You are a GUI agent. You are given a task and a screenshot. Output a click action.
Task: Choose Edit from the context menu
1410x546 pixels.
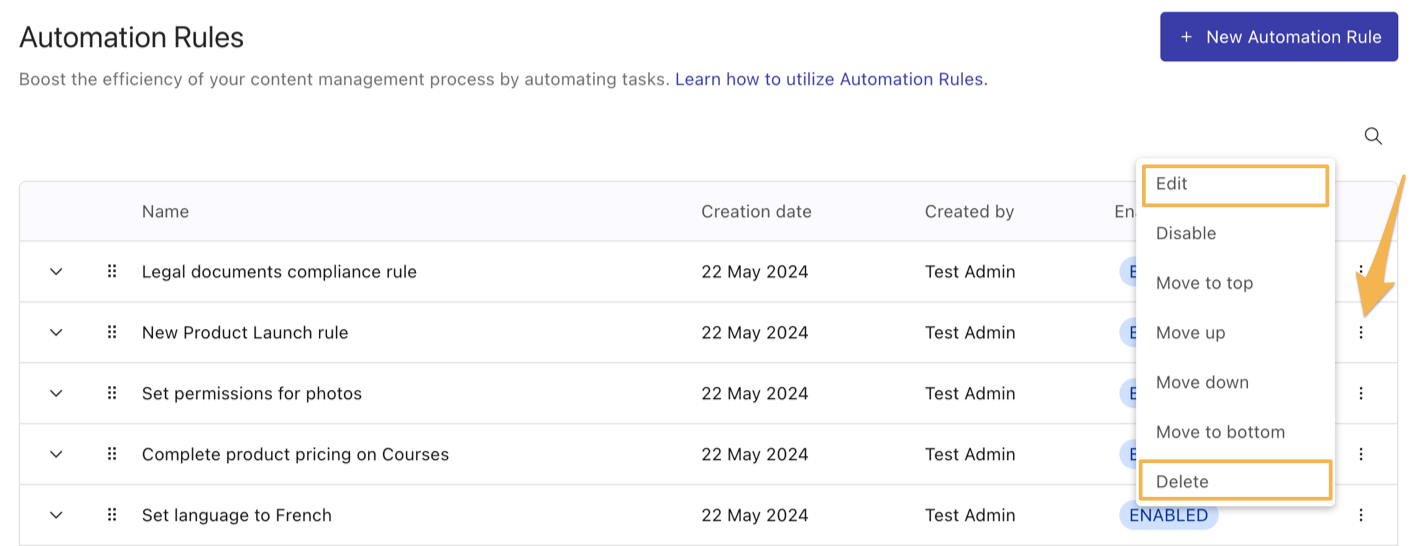pos(1235,184)
